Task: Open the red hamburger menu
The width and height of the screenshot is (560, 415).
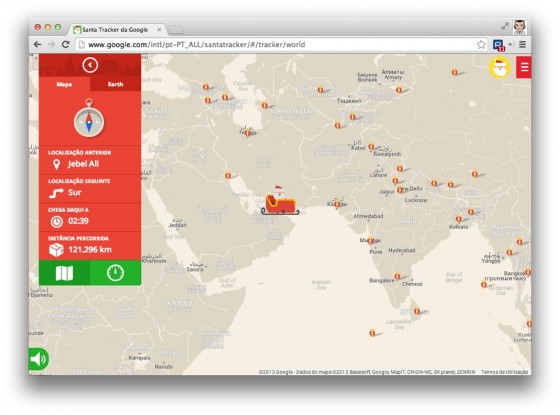Action: [x=524, y=67]
